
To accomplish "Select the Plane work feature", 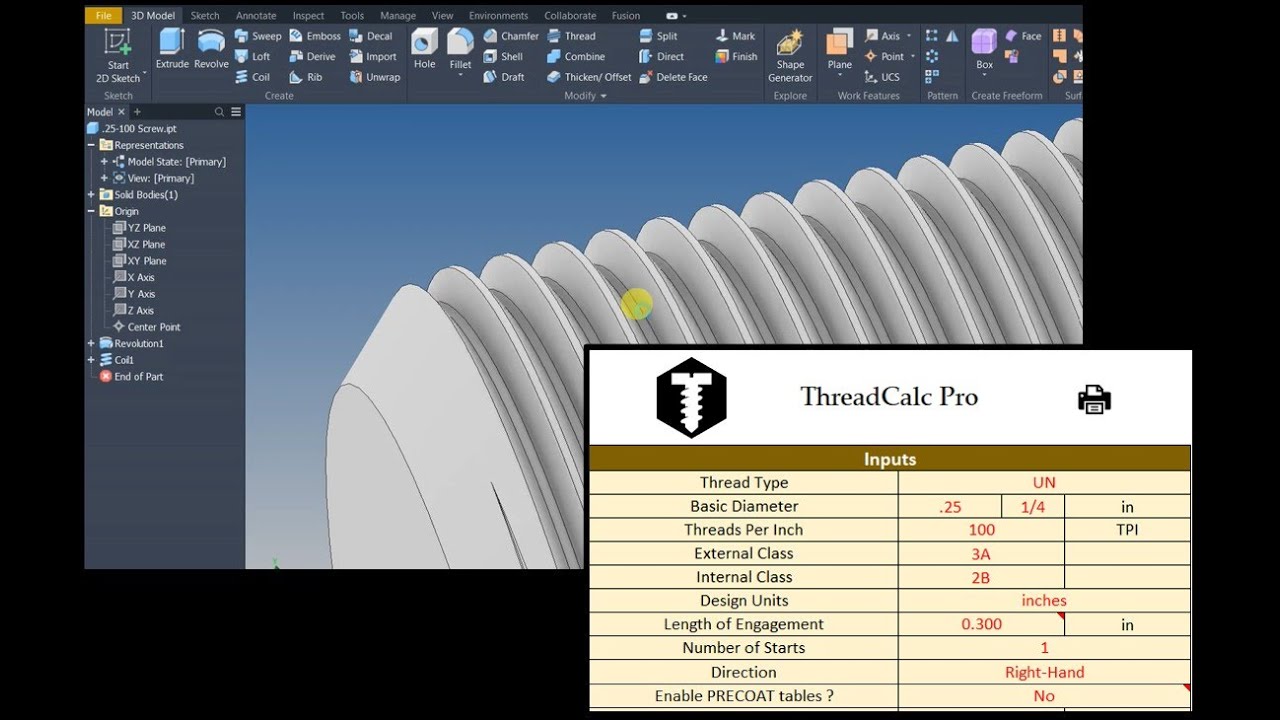I will [840, 50].
